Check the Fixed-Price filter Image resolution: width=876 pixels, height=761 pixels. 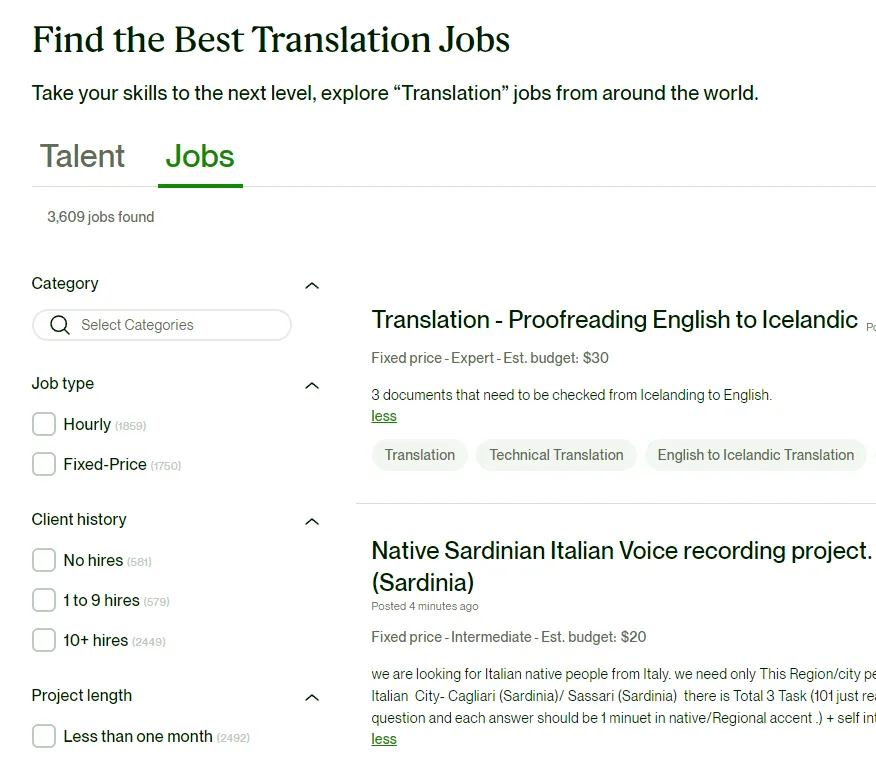(44, 464)
